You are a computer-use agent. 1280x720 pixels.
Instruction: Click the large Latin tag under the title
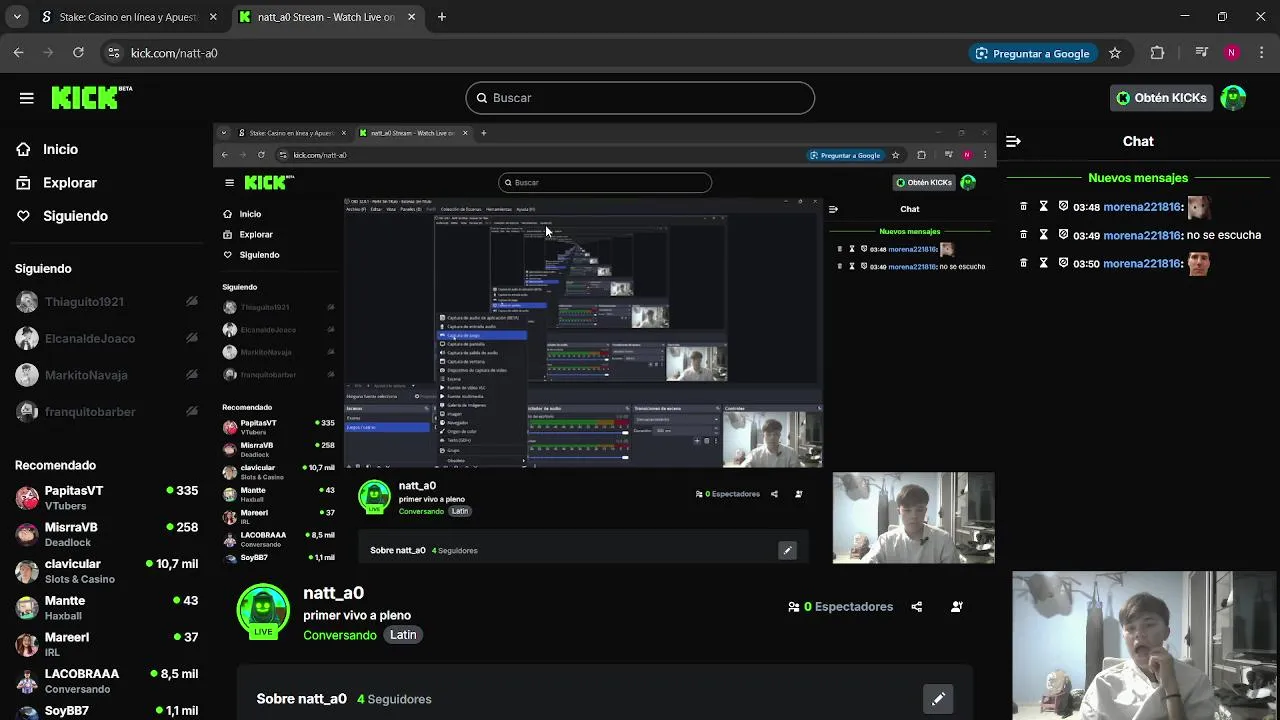tap(403, 635)
